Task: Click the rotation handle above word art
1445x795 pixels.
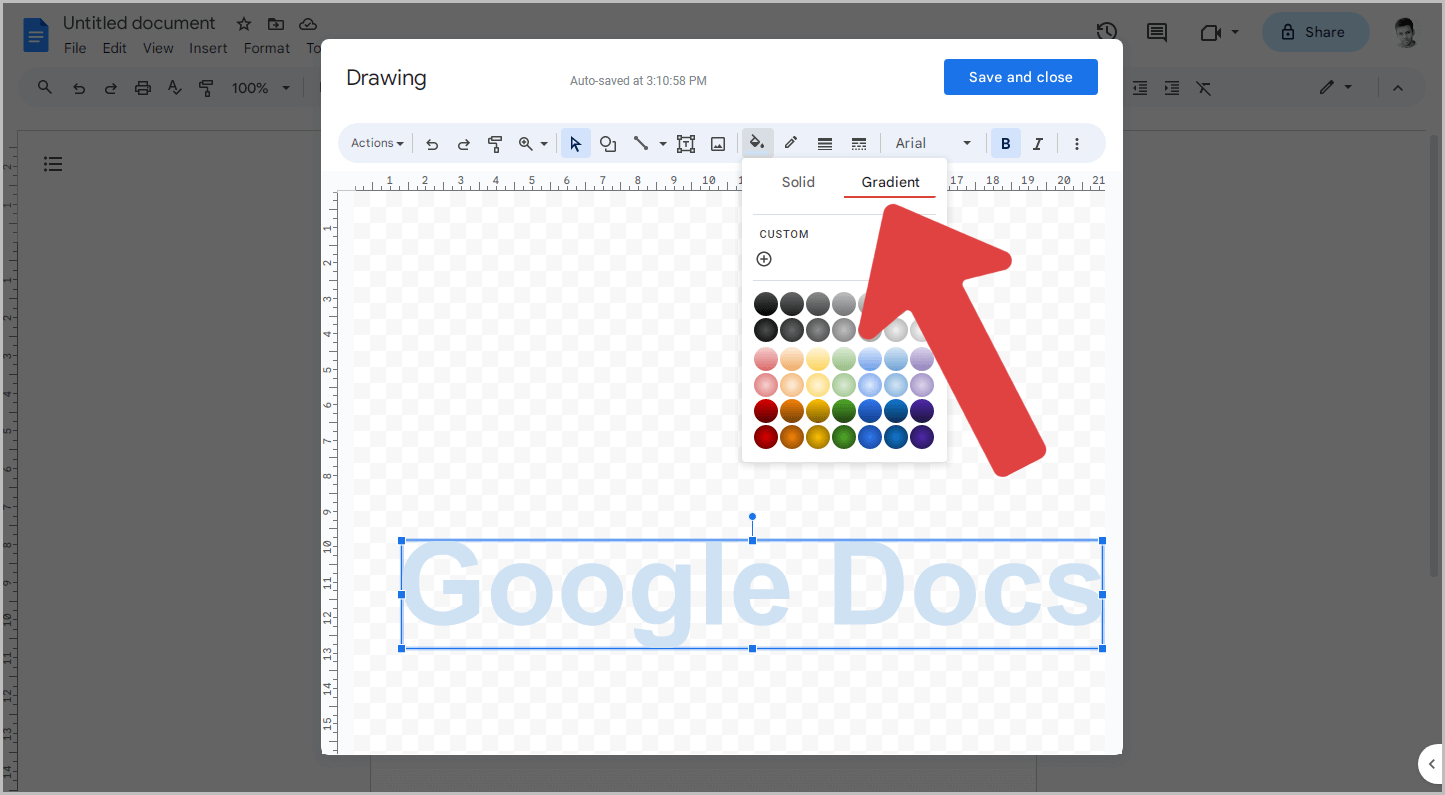Action: [752, 517]
